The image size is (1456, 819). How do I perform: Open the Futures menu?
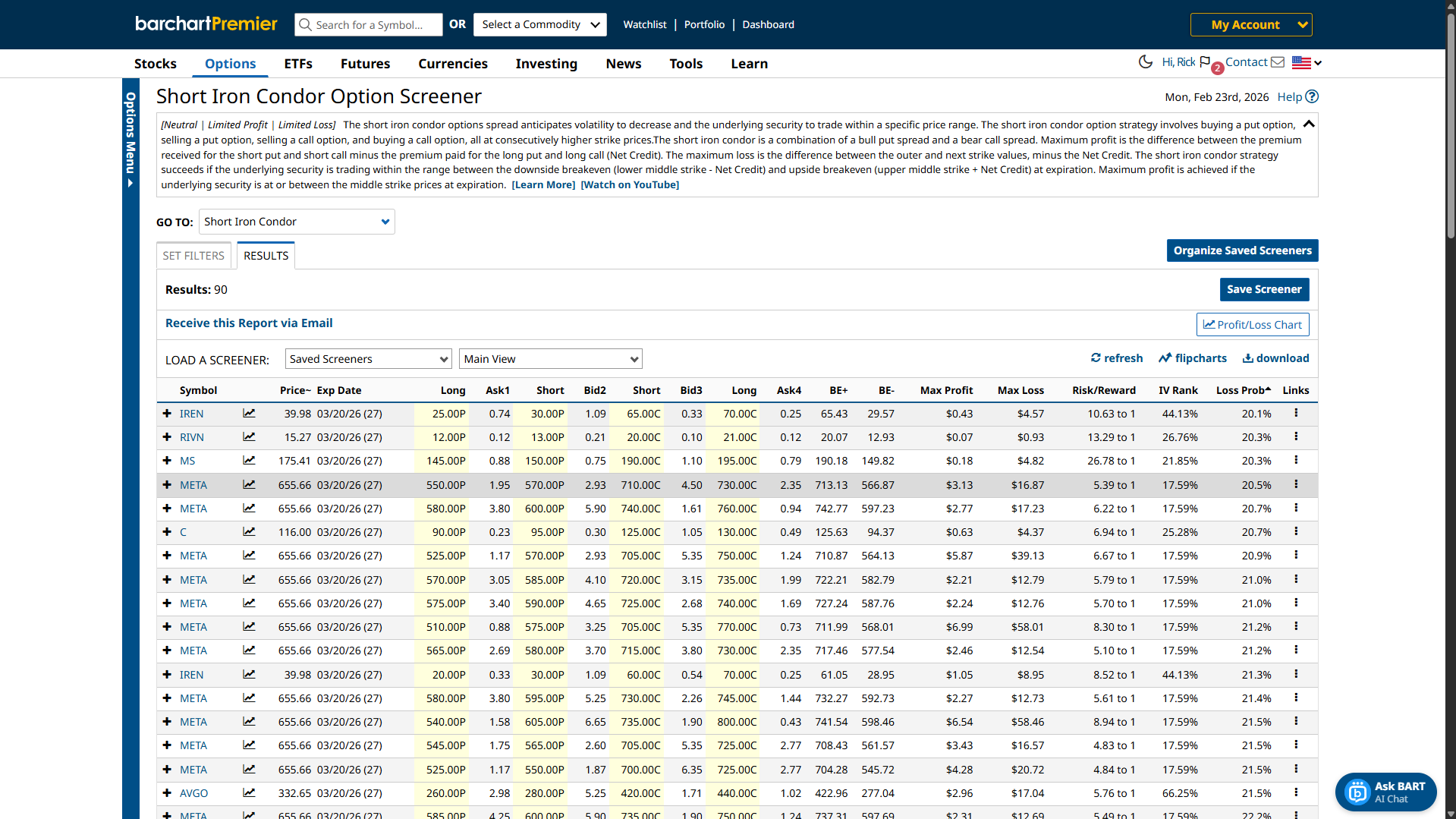click(365, 64)
